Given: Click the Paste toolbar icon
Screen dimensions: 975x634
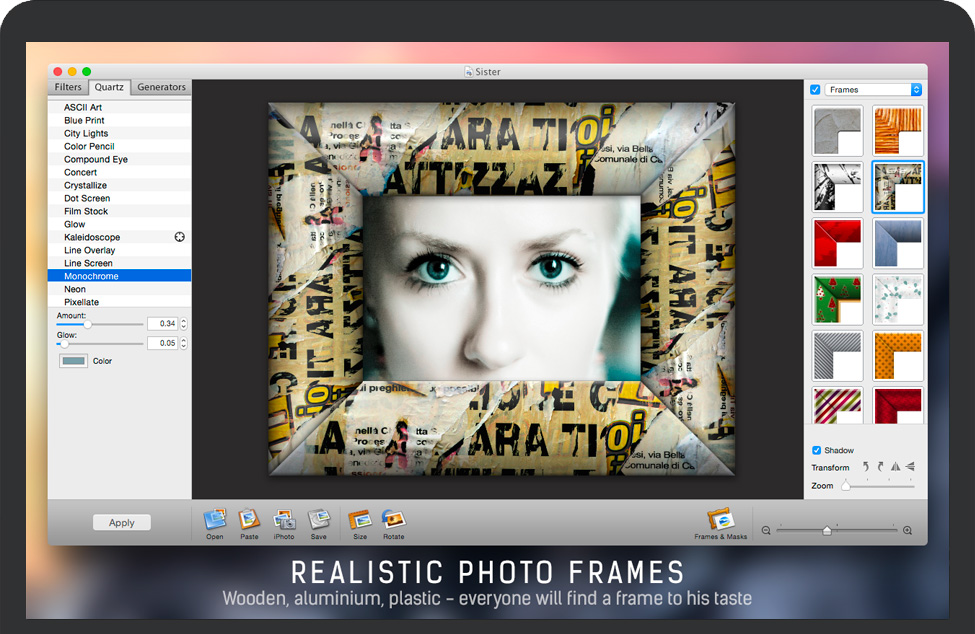Looking at the screenshot, I should pyautogui.click(x=249, y=520).
